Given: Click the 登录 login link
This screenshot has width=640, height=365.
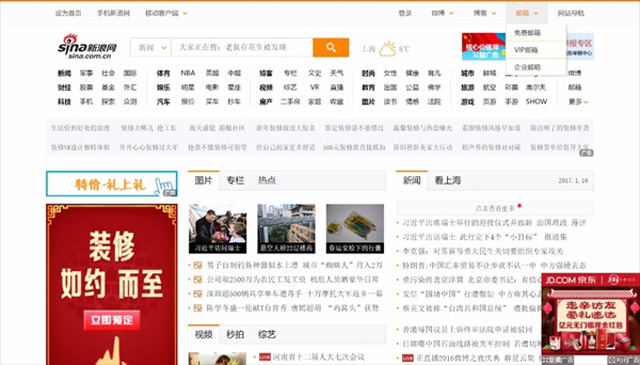Looking at the screenshot, I should coord(405,13).
